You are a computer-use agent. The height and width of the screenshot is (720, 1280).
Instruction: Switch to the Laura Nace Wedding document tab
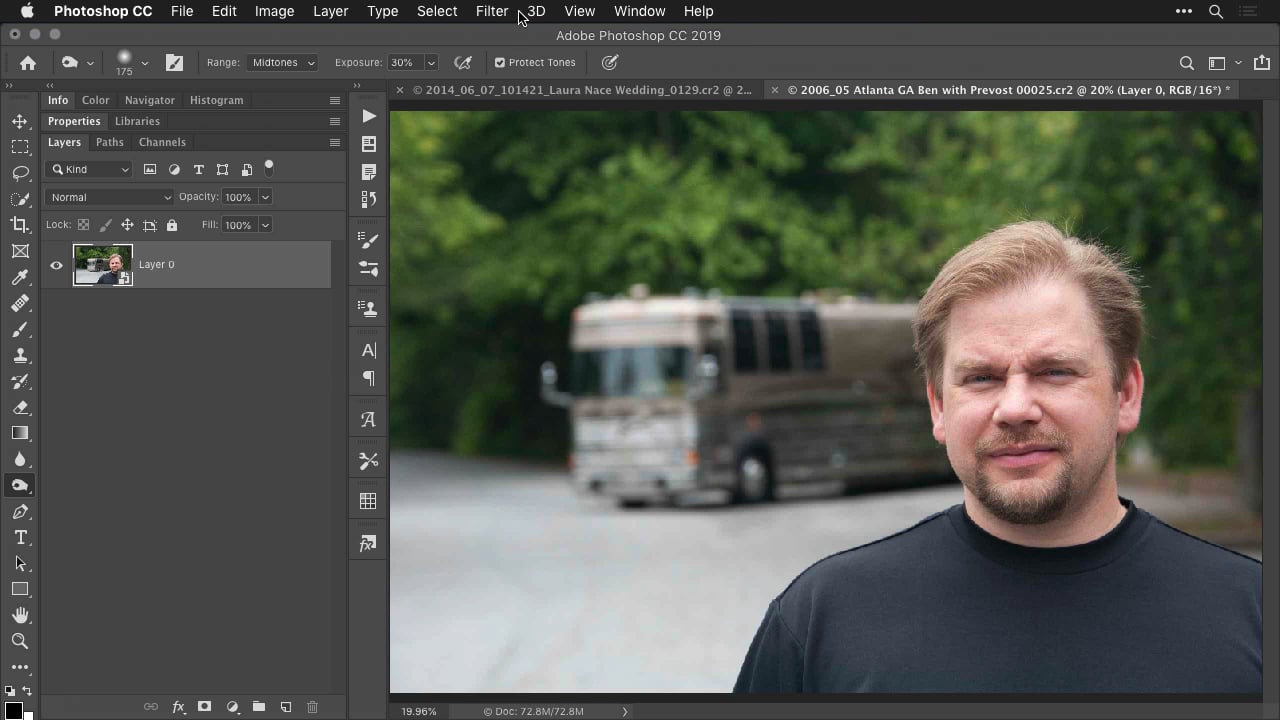[582, 90]
